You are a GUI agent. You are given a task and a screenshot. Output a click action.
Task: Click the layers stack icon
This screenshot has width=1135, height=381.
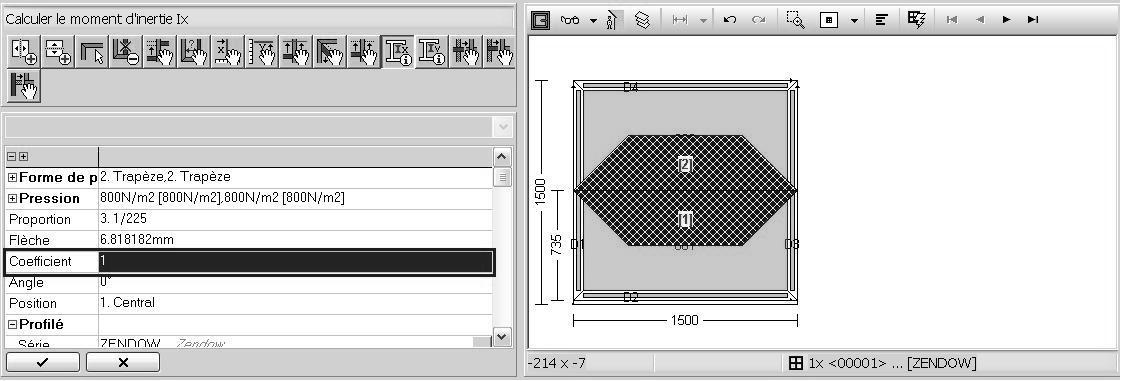click(642, 20)
